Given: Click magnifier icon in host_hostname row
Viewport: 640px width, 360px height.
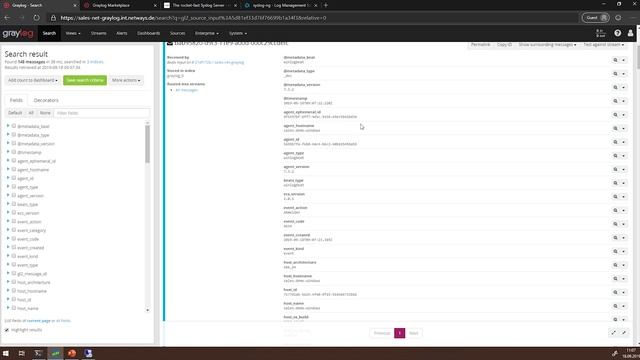Looking at the screenshot, I should click(615, 279).
